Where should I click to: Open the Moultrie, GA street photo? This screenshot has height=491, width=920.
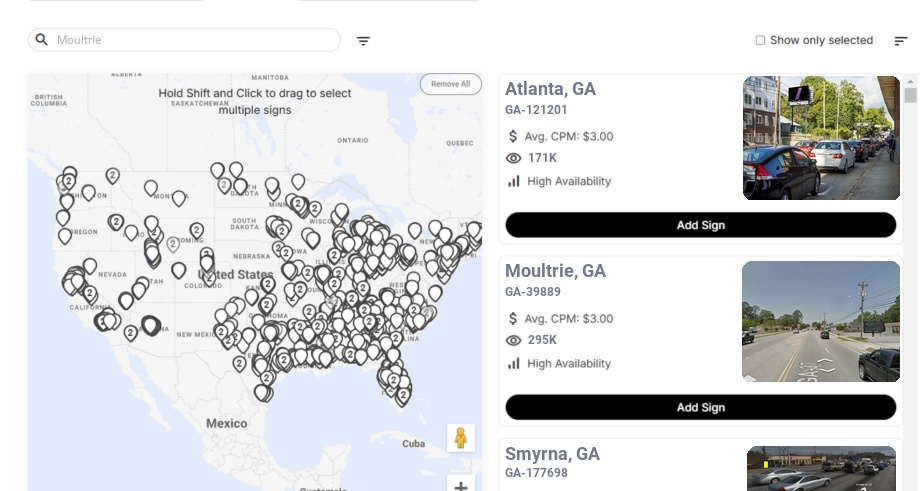[x=821, y=321]
